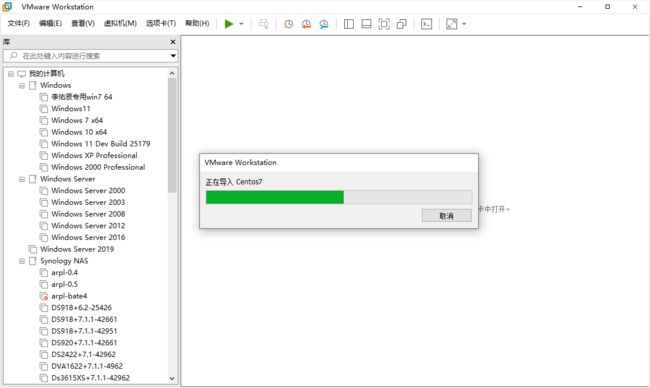The height and width of the screenshot is (388, 650).
Task: Click the revert to snapshot icon
Action: pos(306,24)
